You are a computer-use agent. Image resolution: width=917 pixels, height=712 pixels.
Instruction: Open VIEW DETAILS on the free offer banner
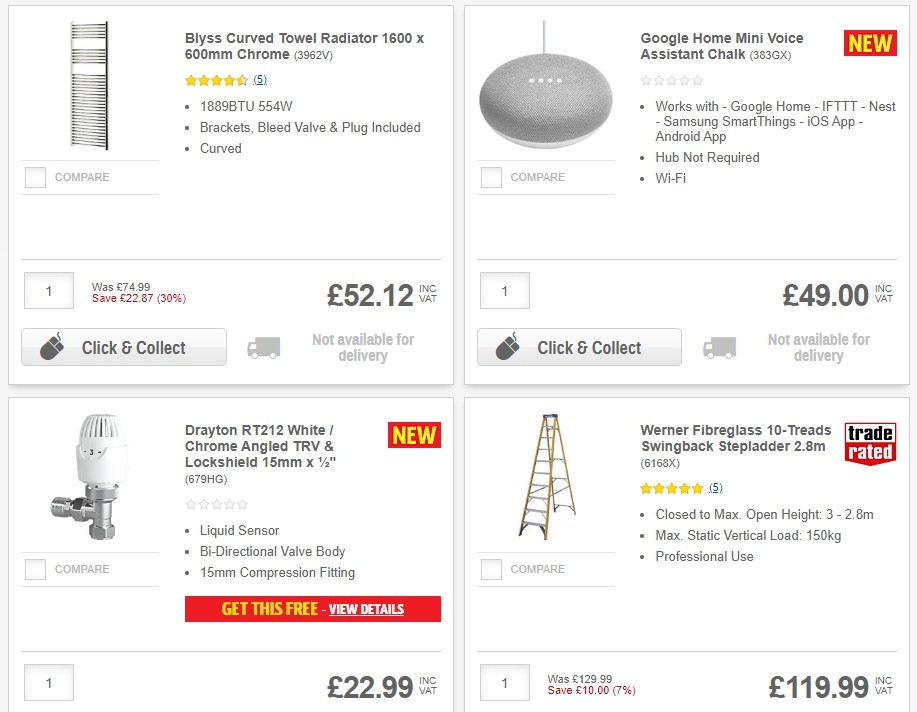[368, 609]
